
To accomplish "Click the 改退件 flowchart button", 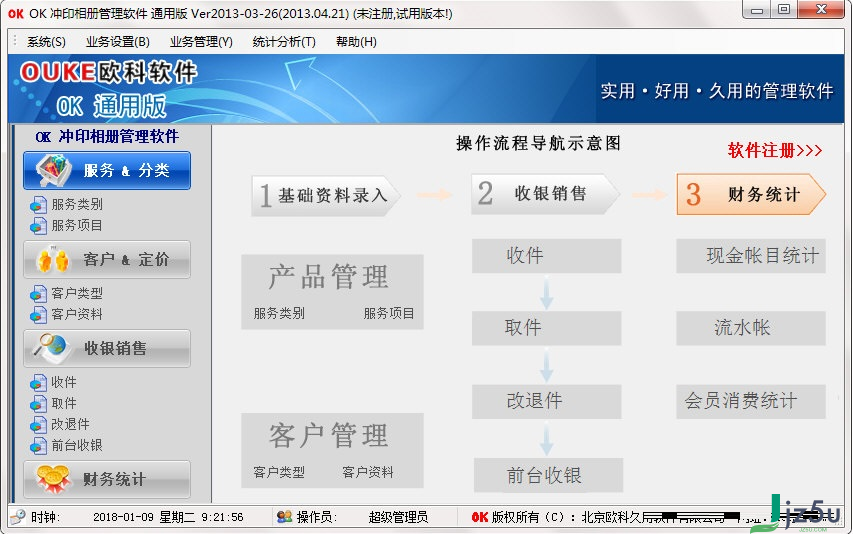I will pos(546,401).
